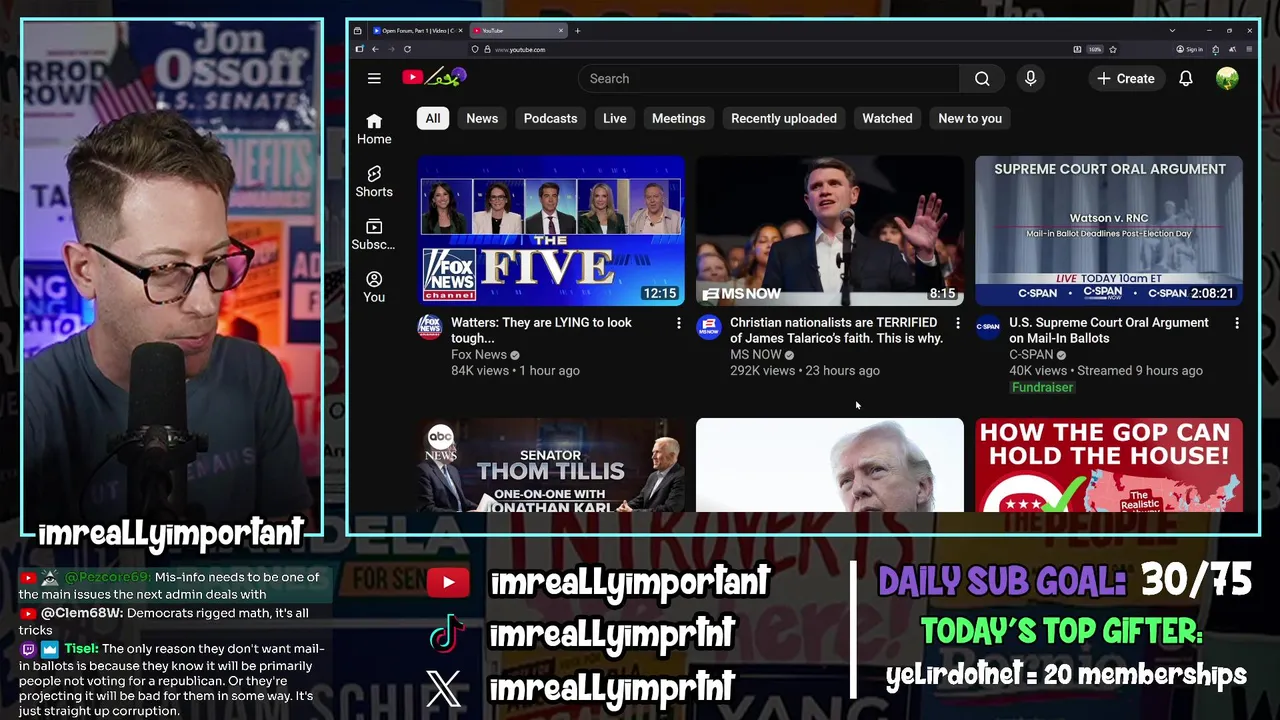
Task: Click C-SPAN channel avatar
Action: pyautogui.click(x=988, y=327)
